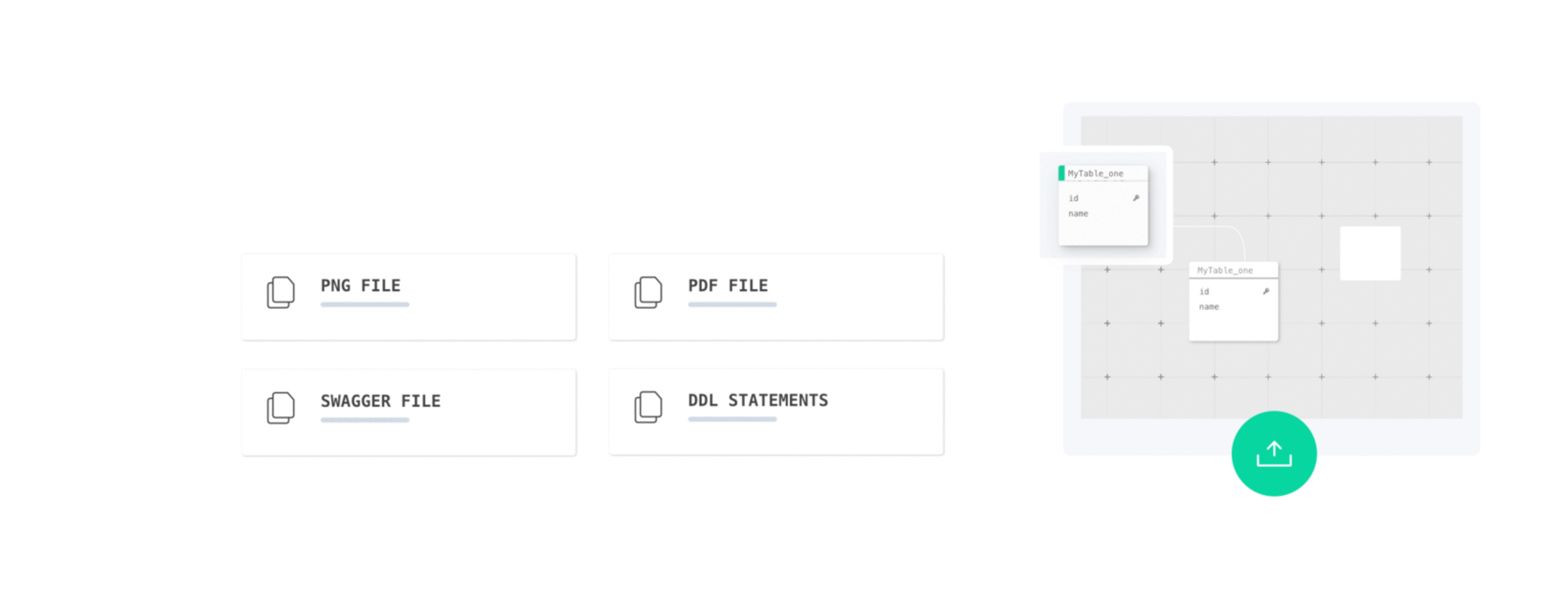Image resolution: width=1568 pixels, height=591 pixels.
Task: Click the key icon in the green-marked table
Action: click(1136, 198)
